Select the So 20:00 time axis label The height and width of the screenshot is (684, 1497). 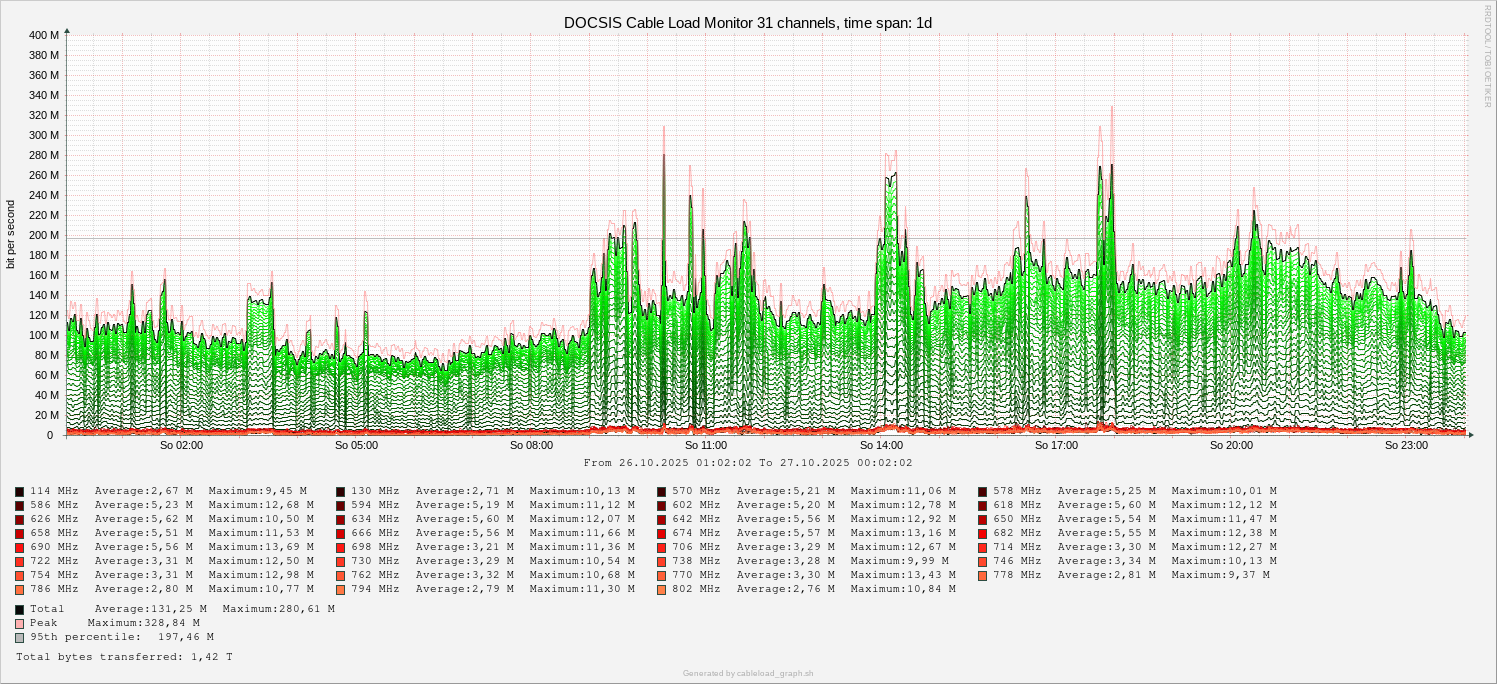pos(1231,445)
